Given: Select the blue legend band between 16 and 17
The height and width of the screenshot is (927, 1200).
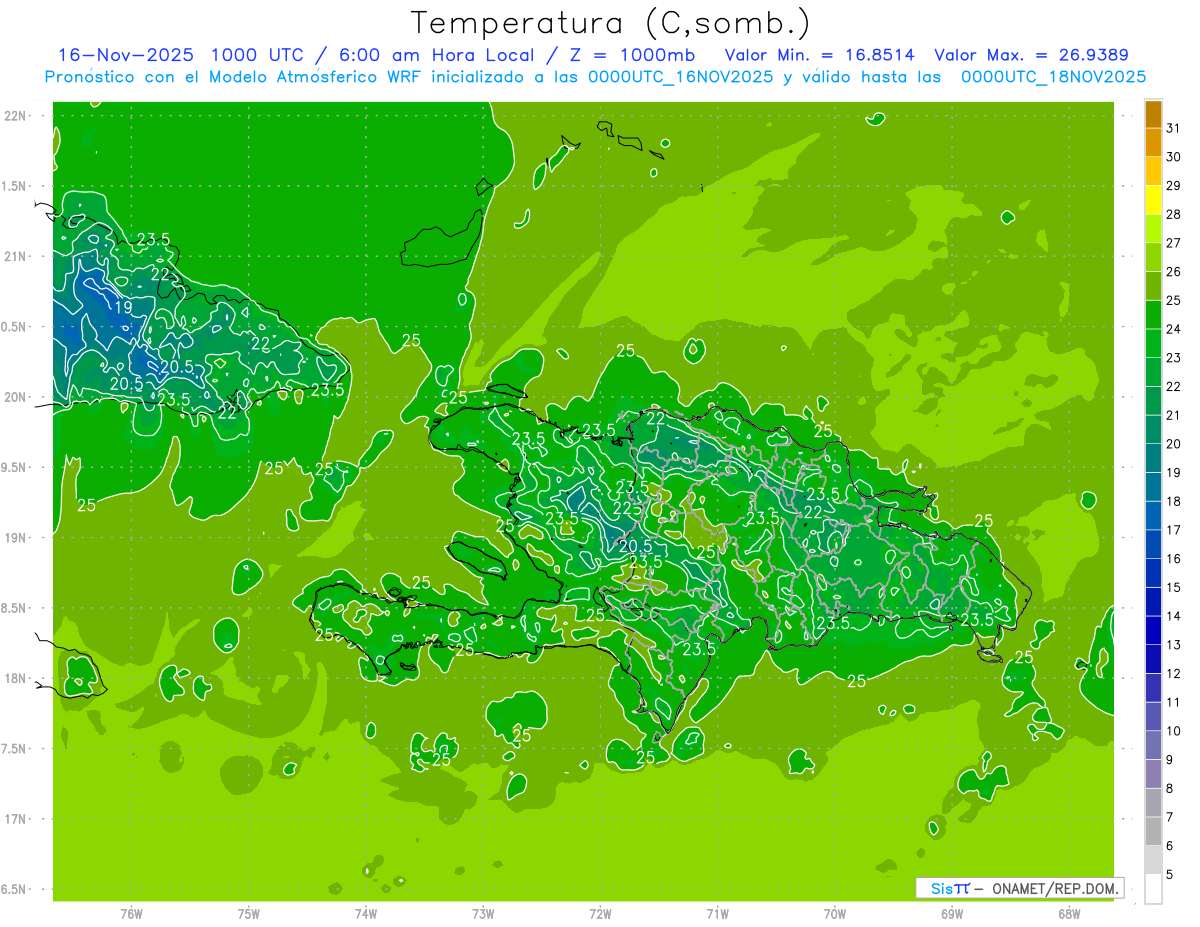Looking at the screenshot, I should (x=1153, y=545).
